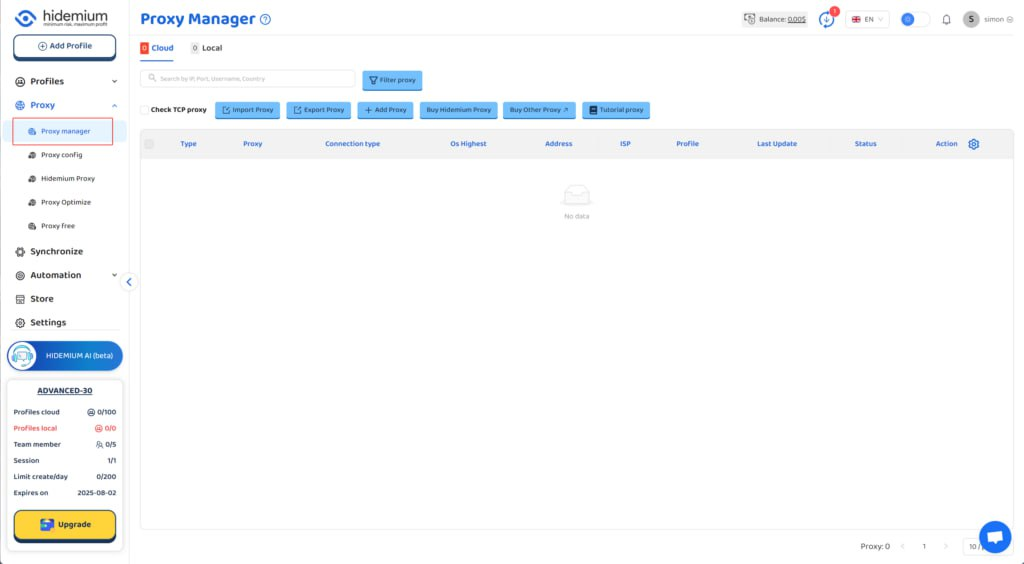
Task: Click the Type column header
Action: 188,144
